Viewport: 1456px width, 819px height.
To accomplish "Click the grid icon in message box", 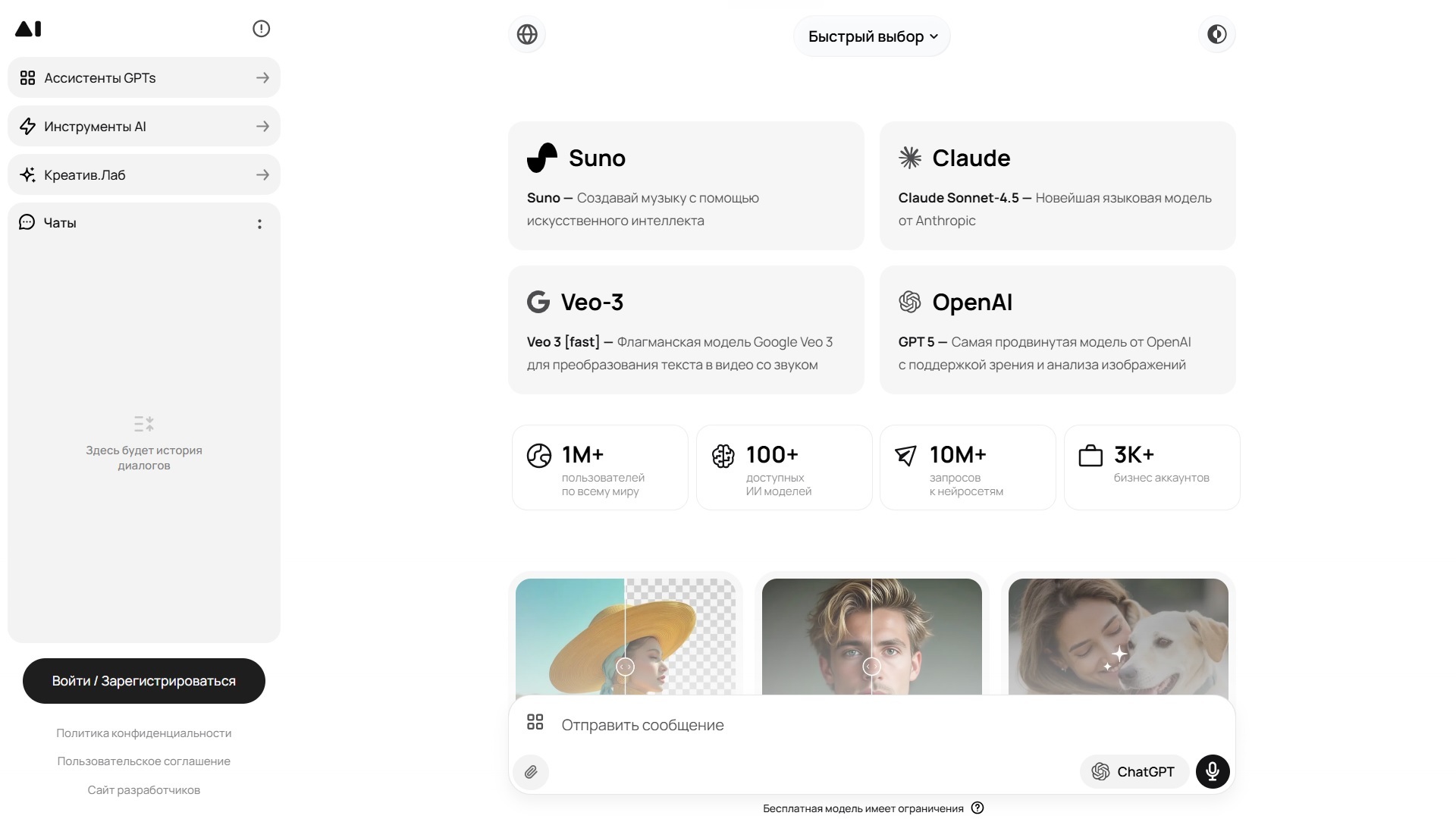I will click(x=535, y=722).
